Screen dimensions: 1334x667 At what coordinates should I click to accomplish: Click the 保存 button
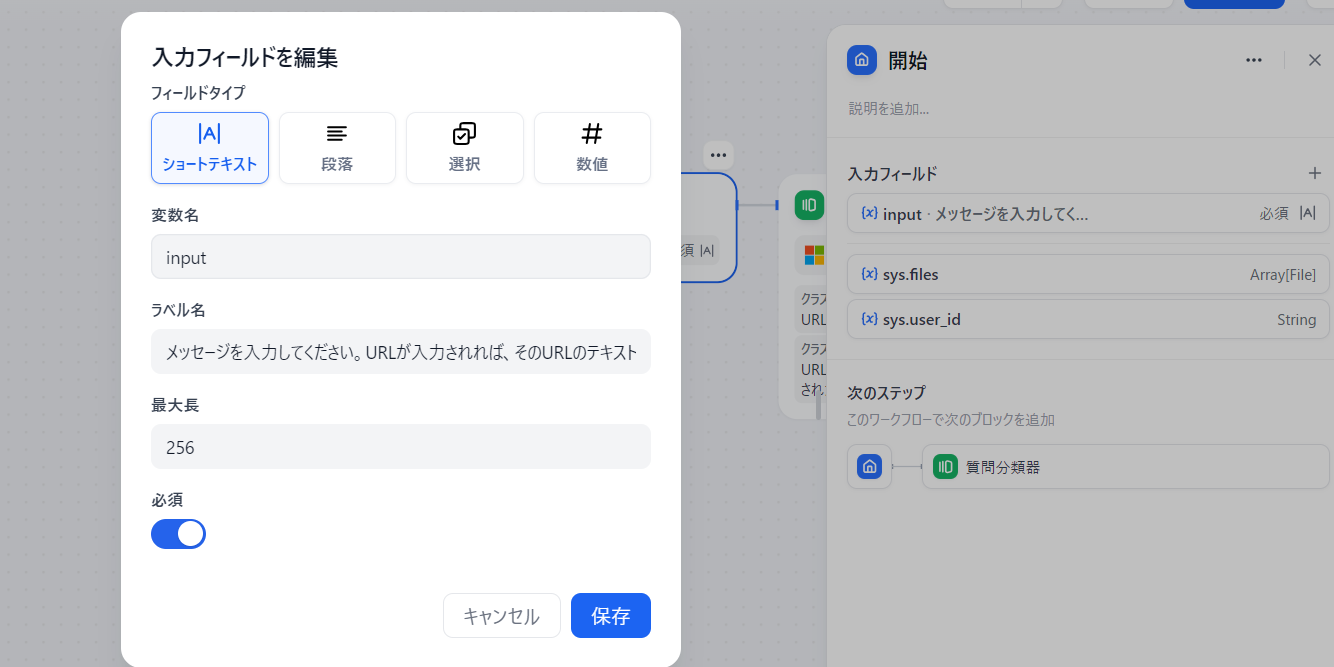point(611,616)
